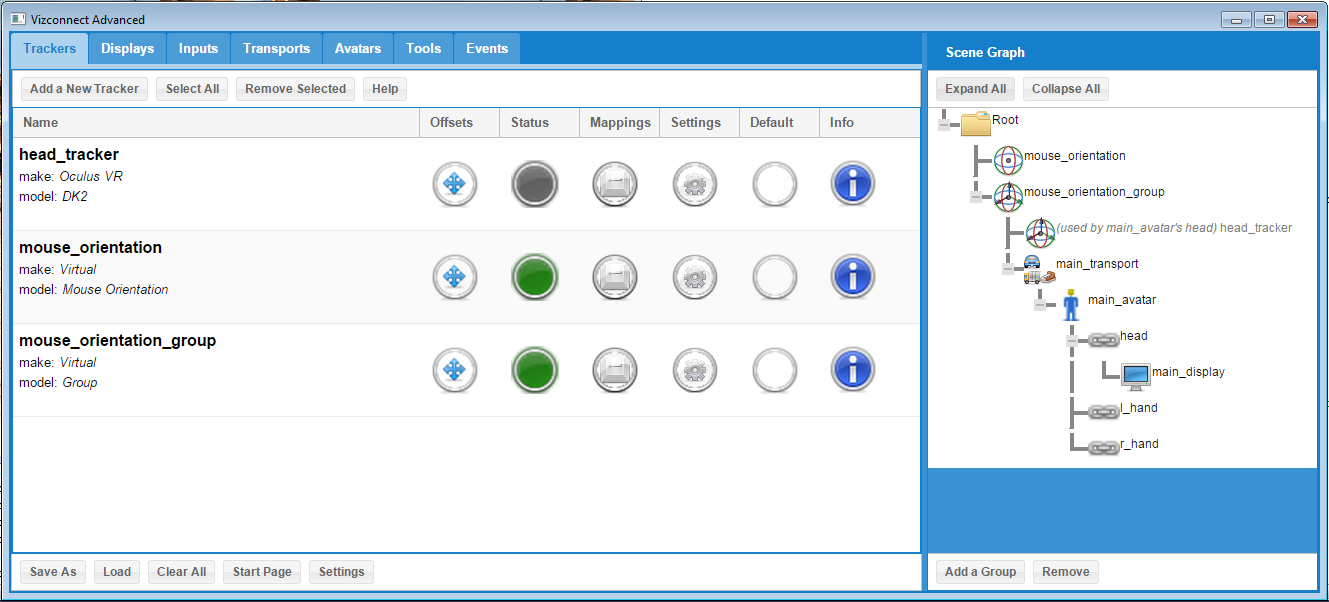Collapse the head node under main_avatar
The width and height of the screenshot is (1329, 602).
(1071, 340)
